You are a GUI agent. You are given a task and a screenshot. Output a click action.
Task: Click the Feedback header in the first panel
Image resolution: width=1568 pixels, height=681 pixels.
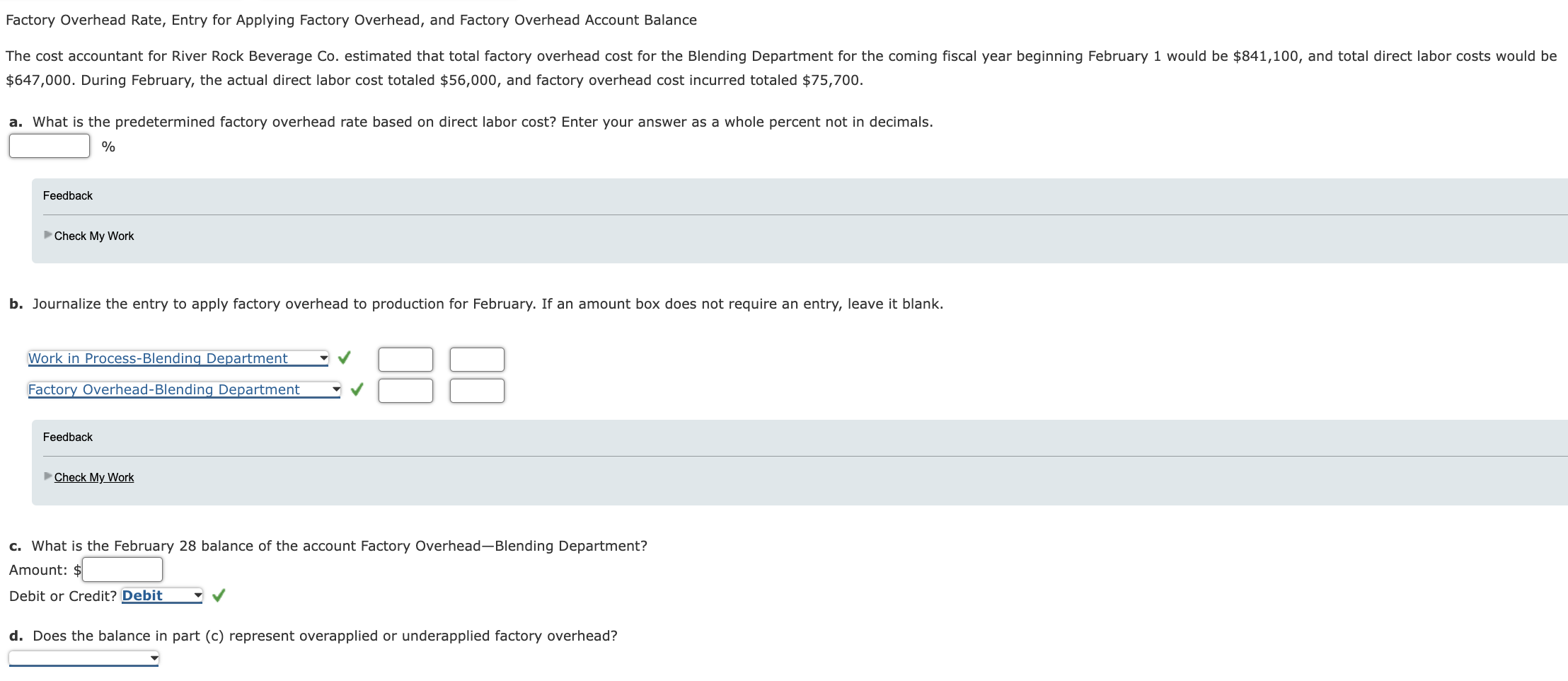[67, 195]
